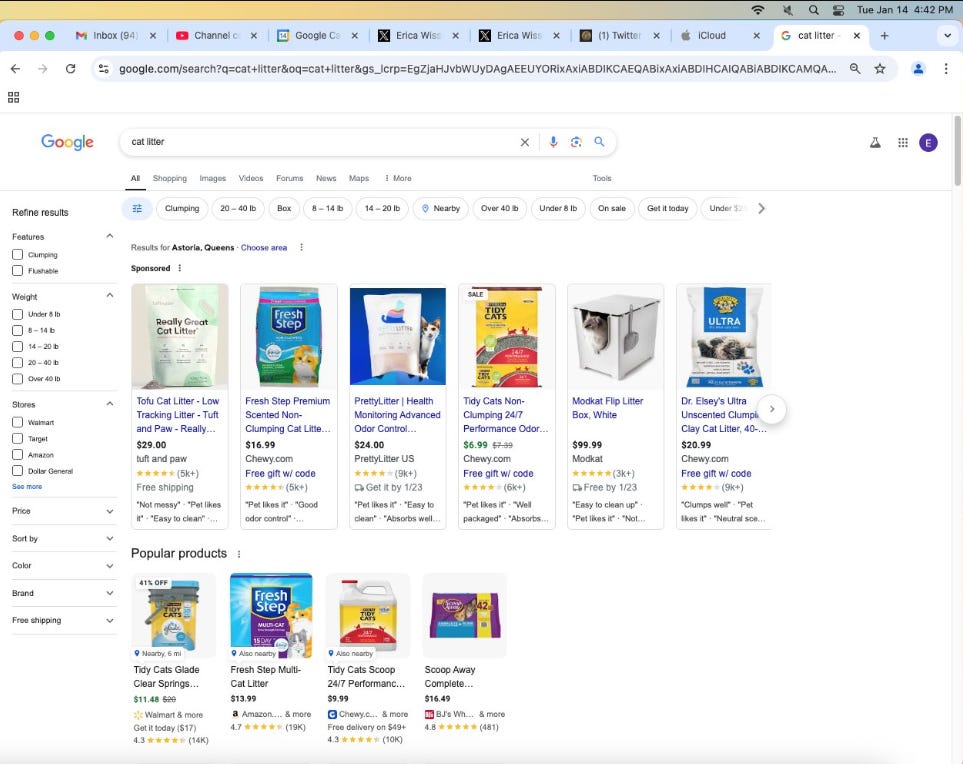
Task: Click the blue search magnifier button
Action: click(599, 142)
